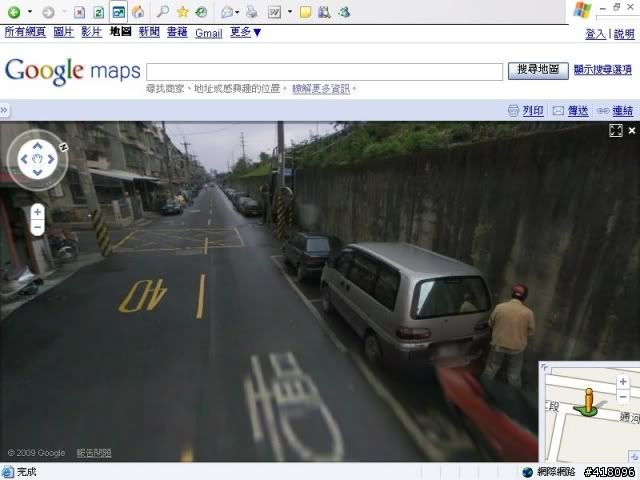Open the 新聞 tab
The image size is (640, 480).
149,32
